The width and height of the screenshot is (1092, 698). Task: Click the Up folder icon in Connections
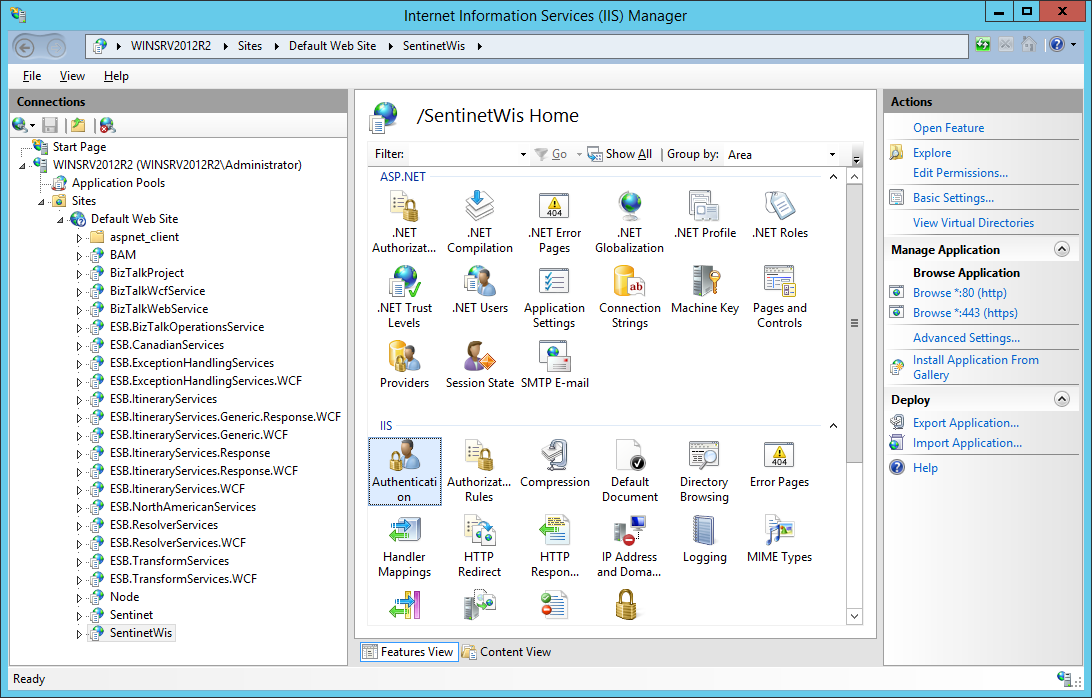click(77, 125)
